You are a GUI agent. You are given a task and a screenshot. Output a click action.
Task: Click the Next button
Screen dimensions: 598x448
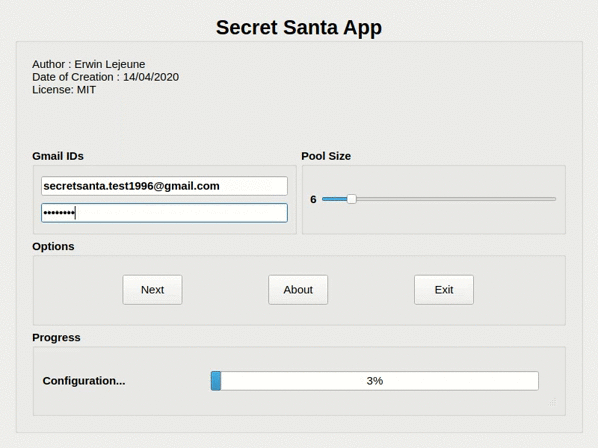(152, 290)
